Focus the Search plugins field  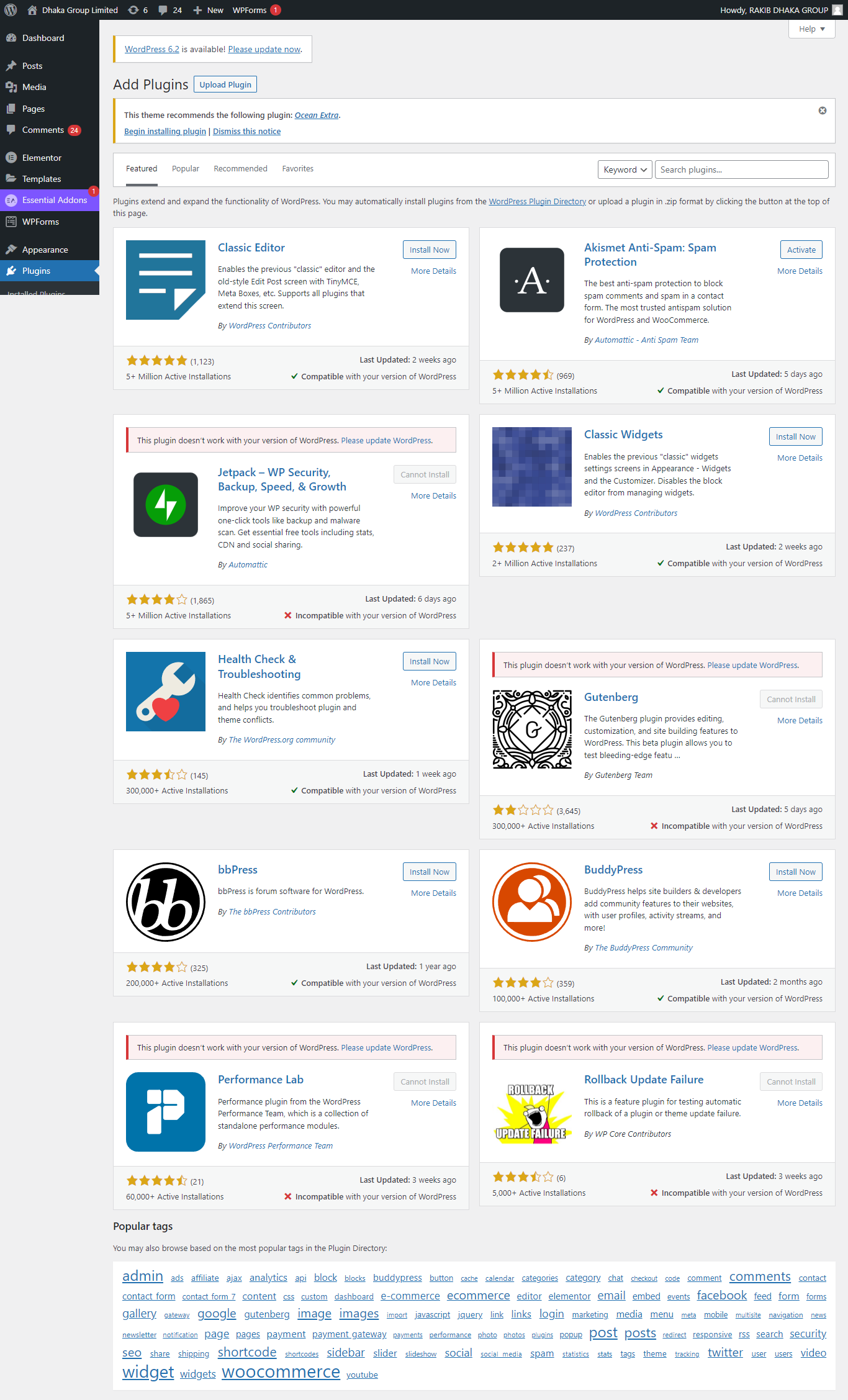(741, 169)
